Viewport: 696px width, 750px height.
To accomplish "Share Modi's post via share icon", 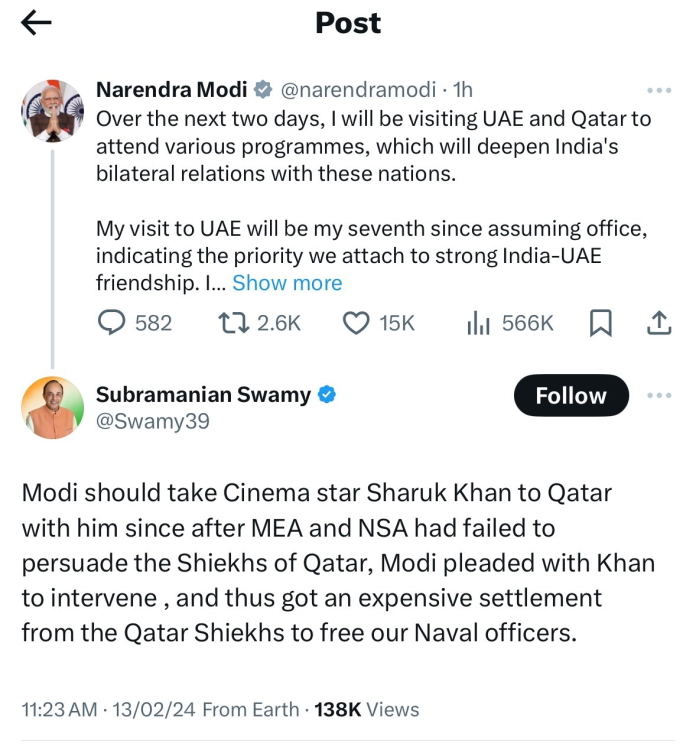I will click(659, 323).
